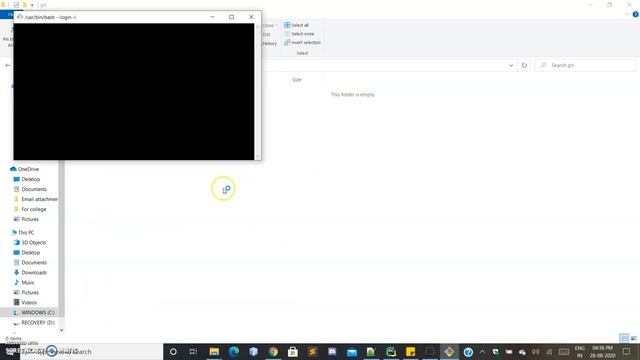Close the bash terminal window
Viewport: 640px width, 360px height.
coord(251,17)
